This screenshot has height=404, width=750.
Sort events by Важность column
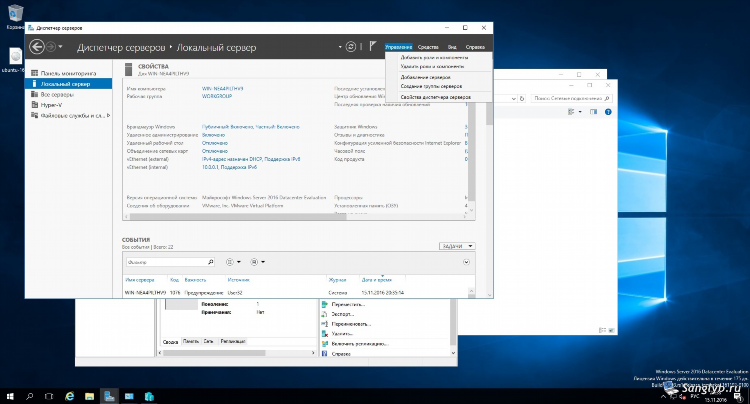pyautogui.click(x=195, y=280)
